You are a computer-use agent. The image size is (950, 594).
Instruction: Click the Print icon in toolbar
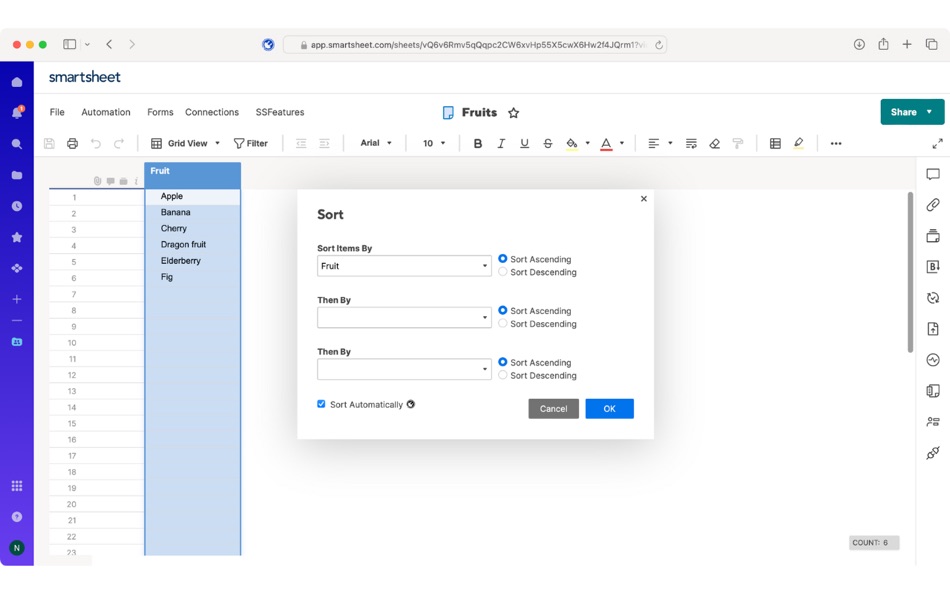click(73, 144)
